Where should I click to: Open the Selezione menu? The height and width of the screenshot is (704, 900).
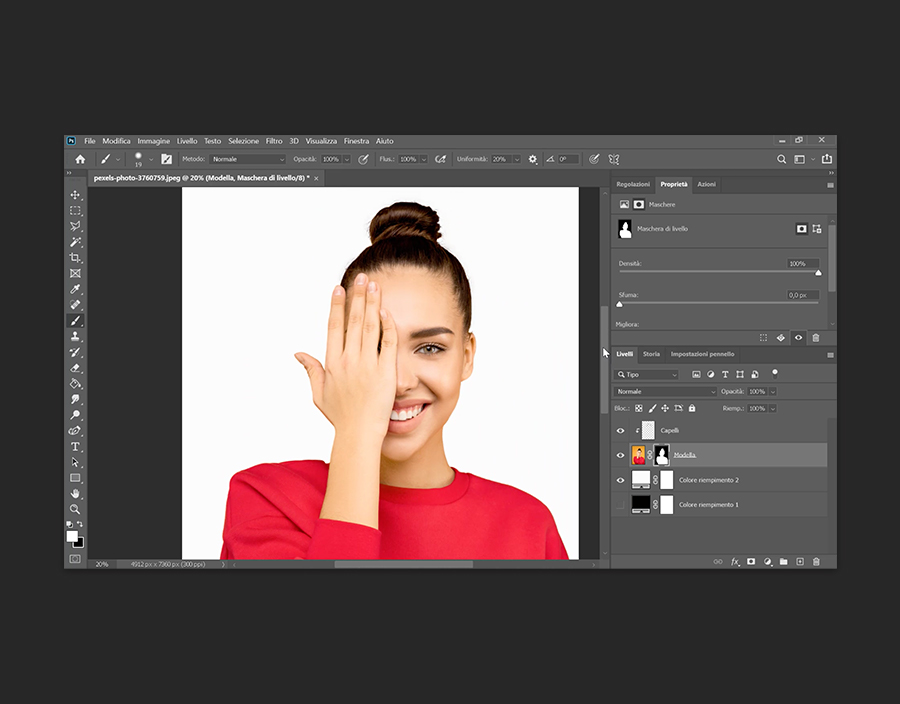coord(243,141)
